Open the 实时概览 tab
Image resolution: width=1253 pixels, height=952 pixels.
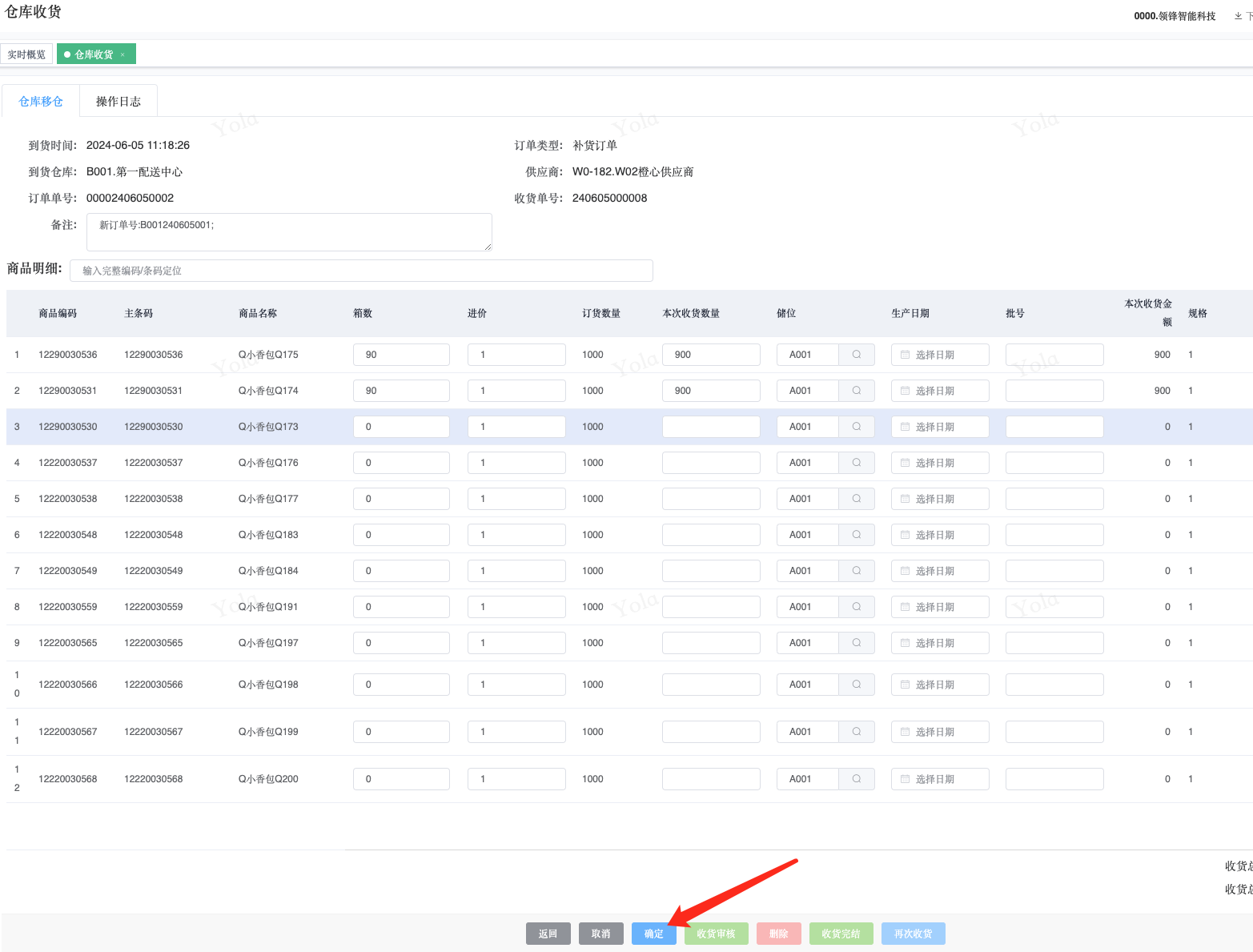[x=26, y=54]
